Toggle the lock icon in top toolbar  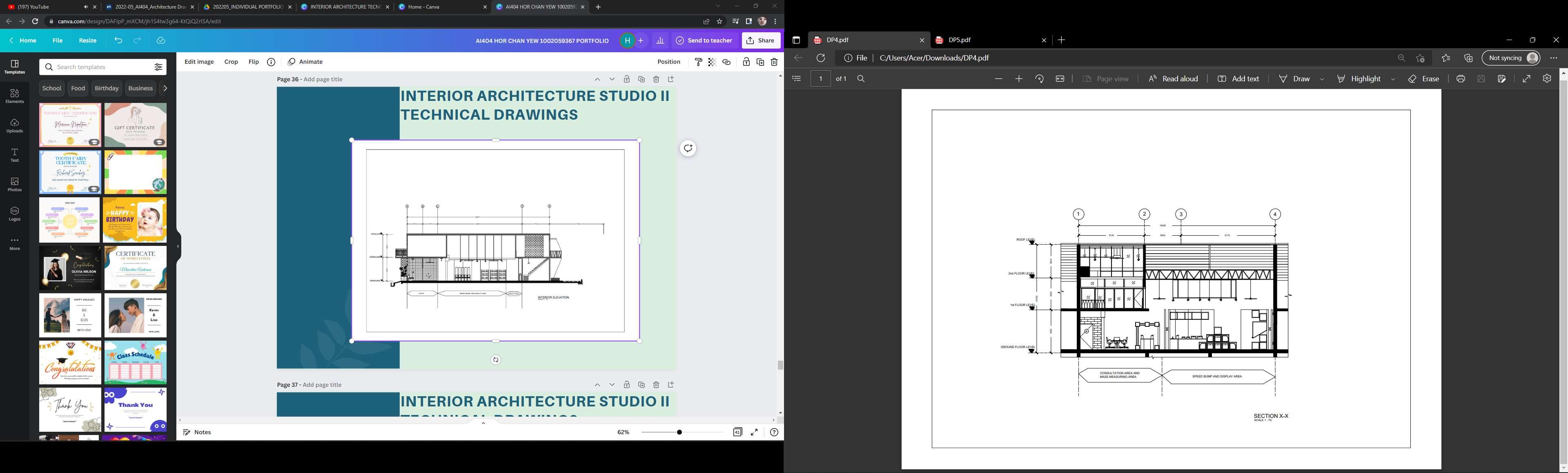click(x=746, y=62)
